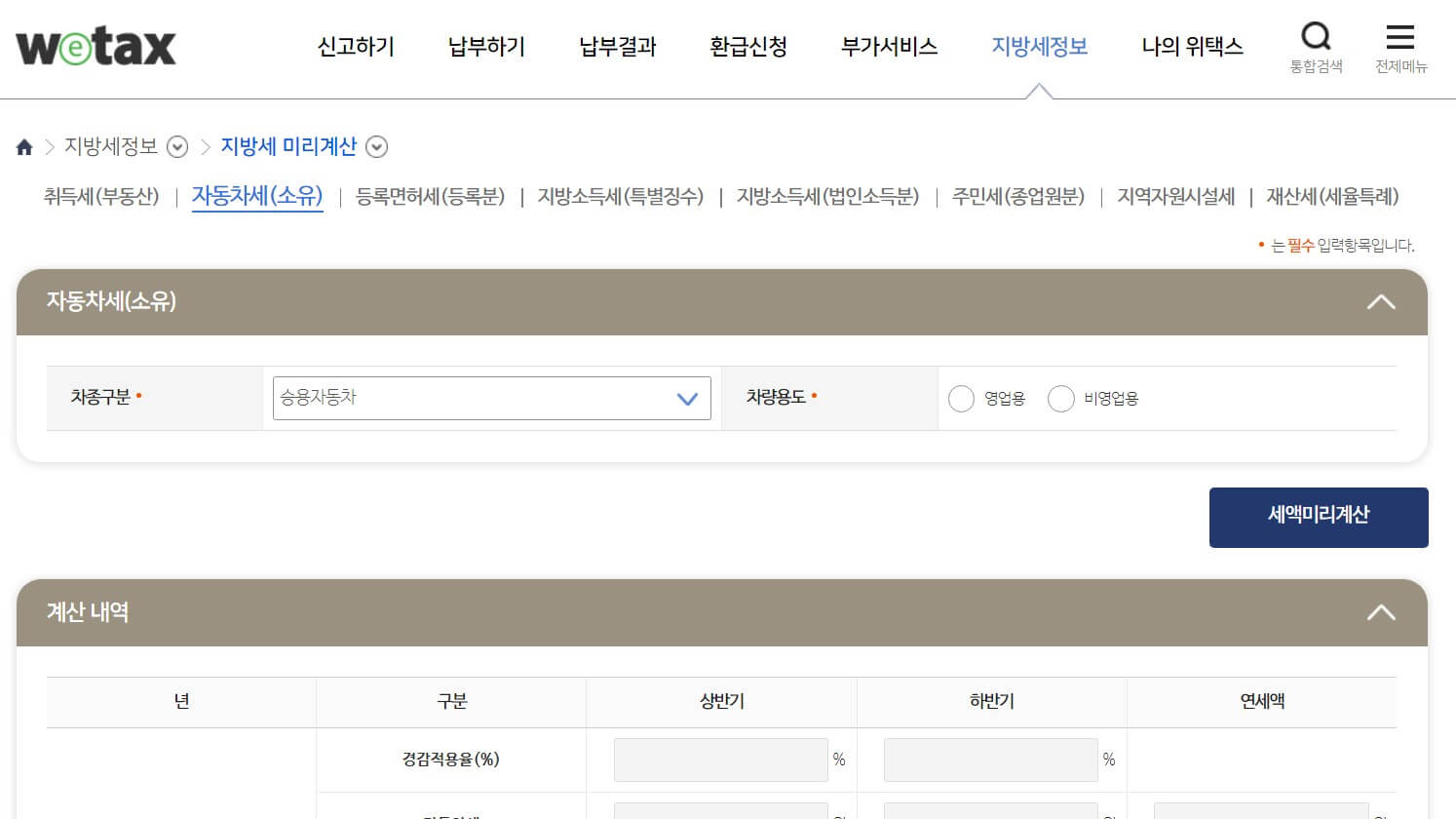Switch to the 지방소득세(법인소득분) tab
Viewport: 1456px width, 819px height.
tap(827, 197)
